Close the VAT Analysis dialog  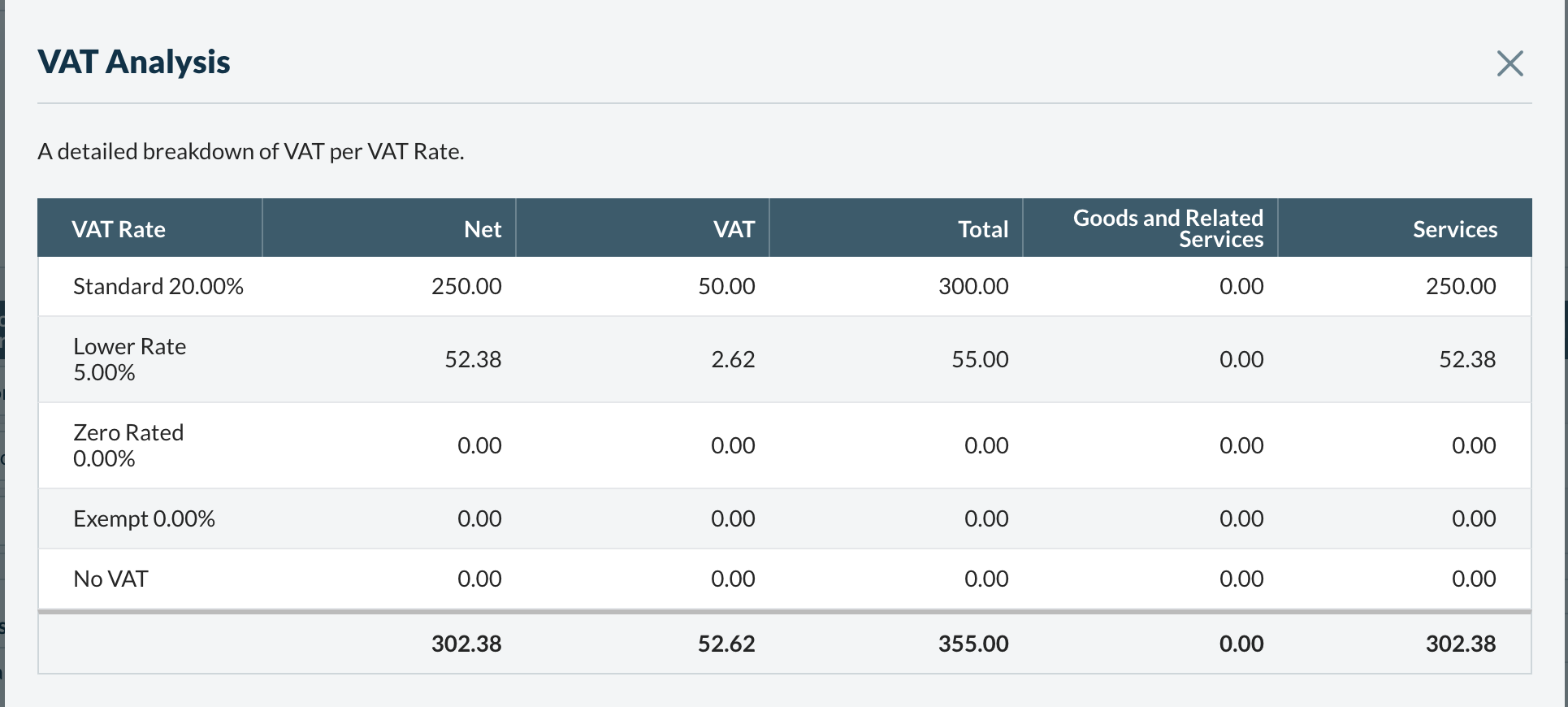point(1510,63)
